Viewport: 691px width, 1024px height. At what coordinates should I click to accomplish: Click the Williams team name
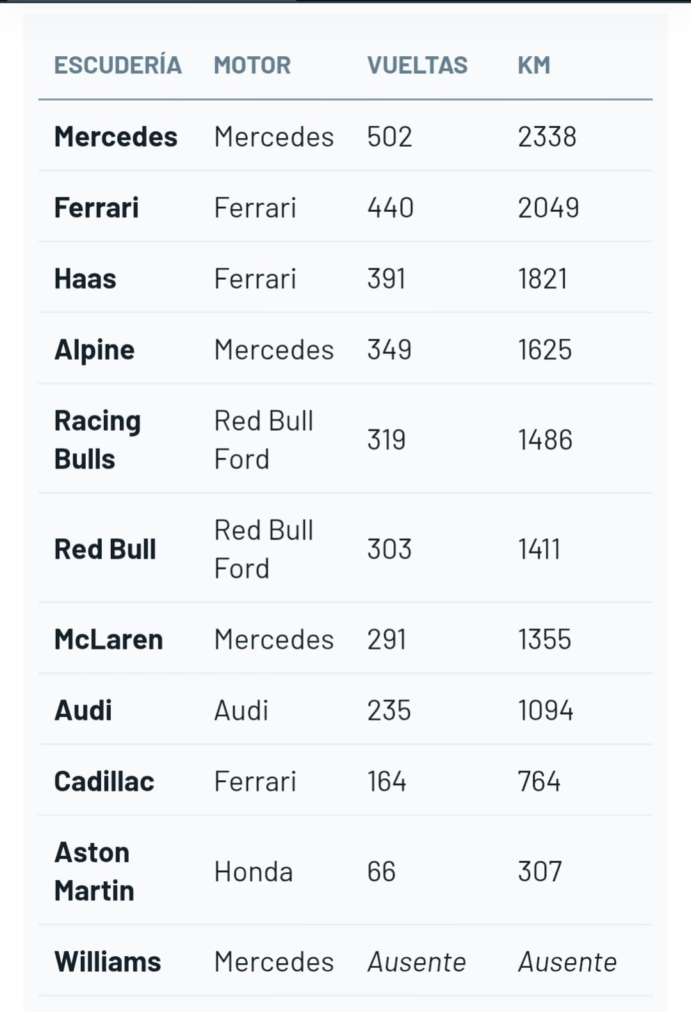pyautogui.click(x=107, y=962)
